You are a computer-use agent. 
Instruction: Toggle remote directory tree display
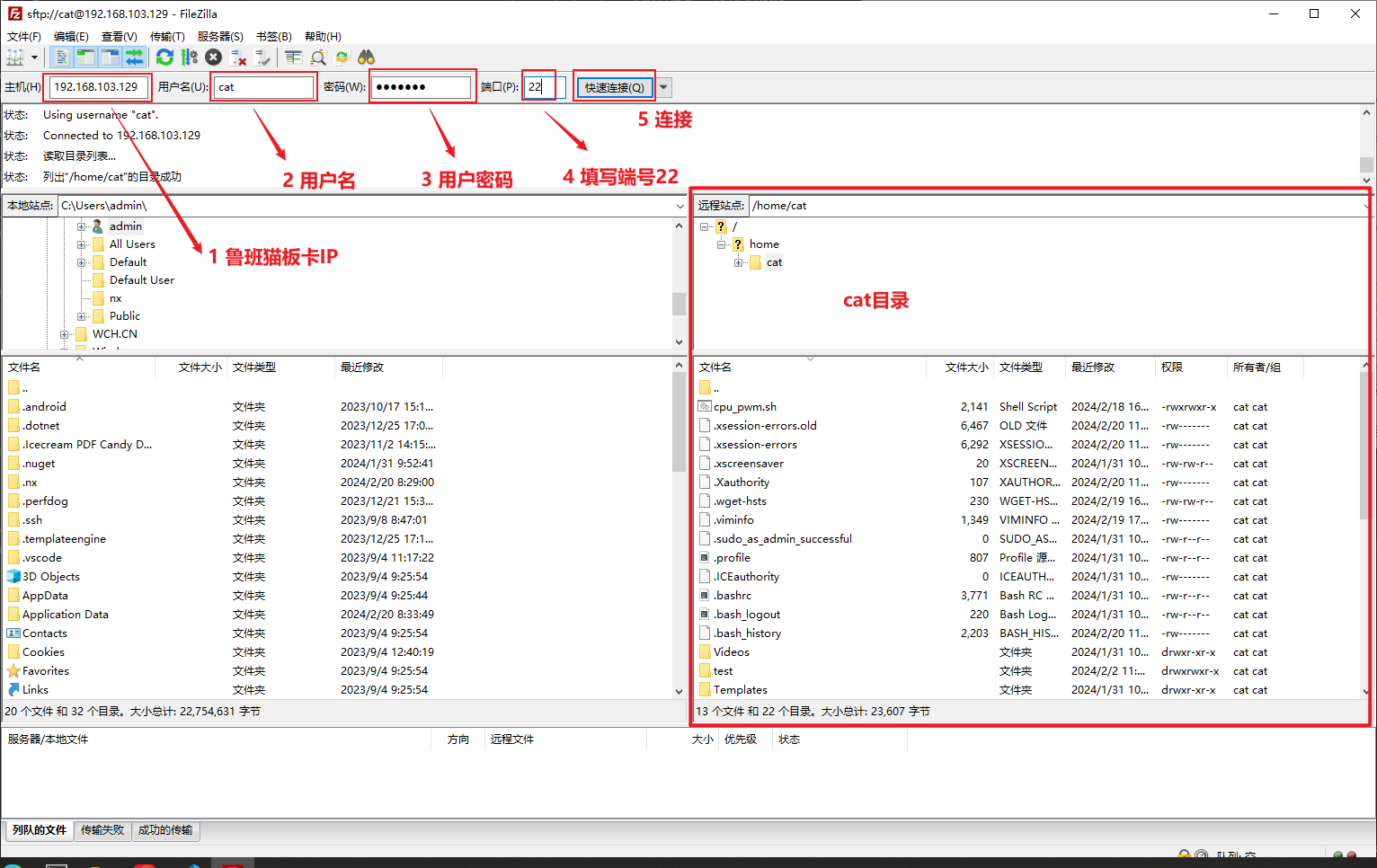(x=110, y=58)
